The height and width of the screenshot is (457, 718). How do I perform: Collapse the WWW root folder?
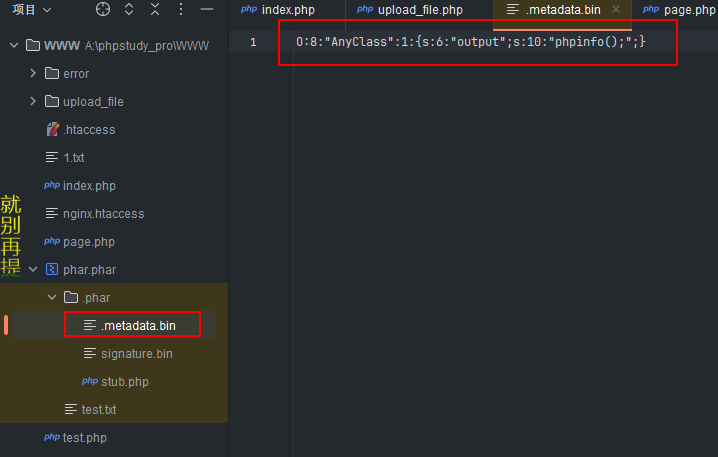tap(12, 46)
